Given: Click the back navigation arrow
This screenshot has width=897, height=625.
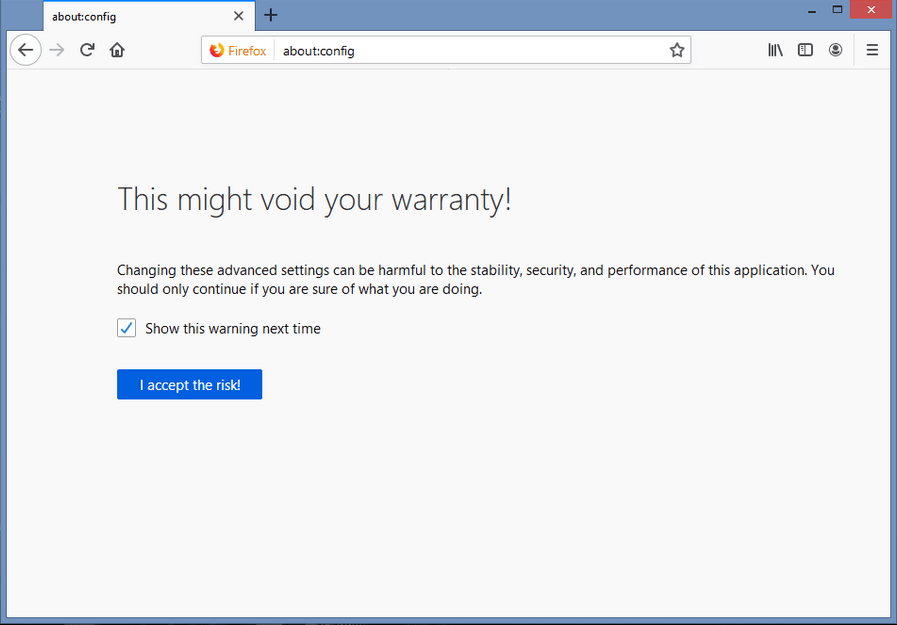Looking at the screenshot, I should (x=25, y=49).
